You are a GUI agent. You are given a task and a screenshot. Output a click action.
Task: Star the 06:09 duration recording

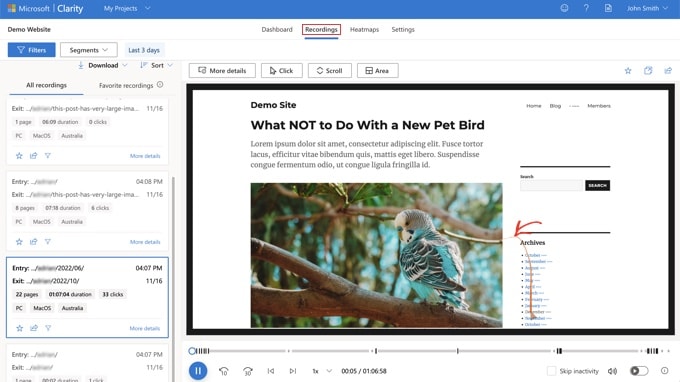tap(19, 156)
